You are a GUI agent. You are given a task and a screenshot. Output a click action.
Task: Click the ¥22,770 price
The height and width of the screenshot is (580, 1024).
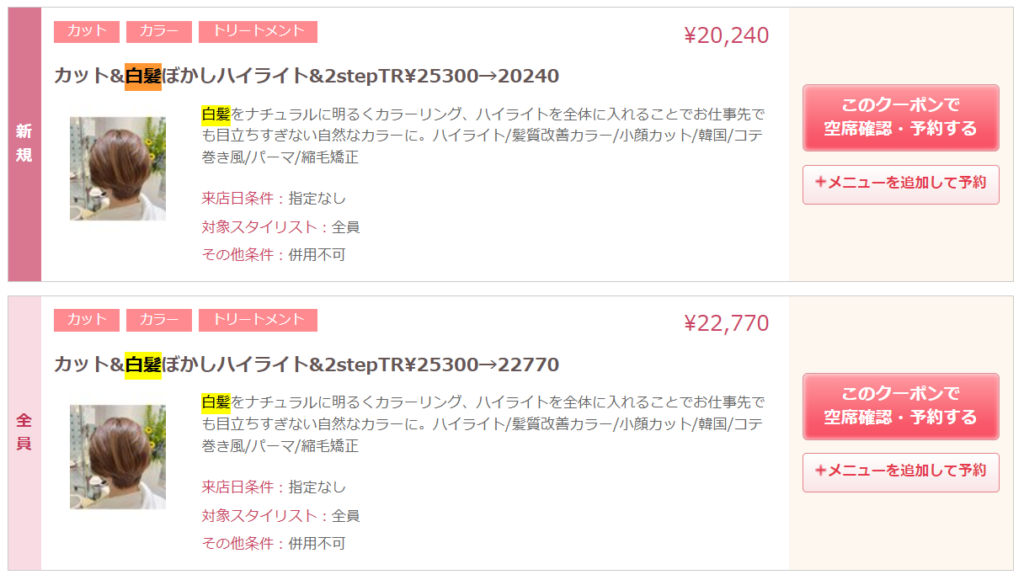(x=726, y=323)
